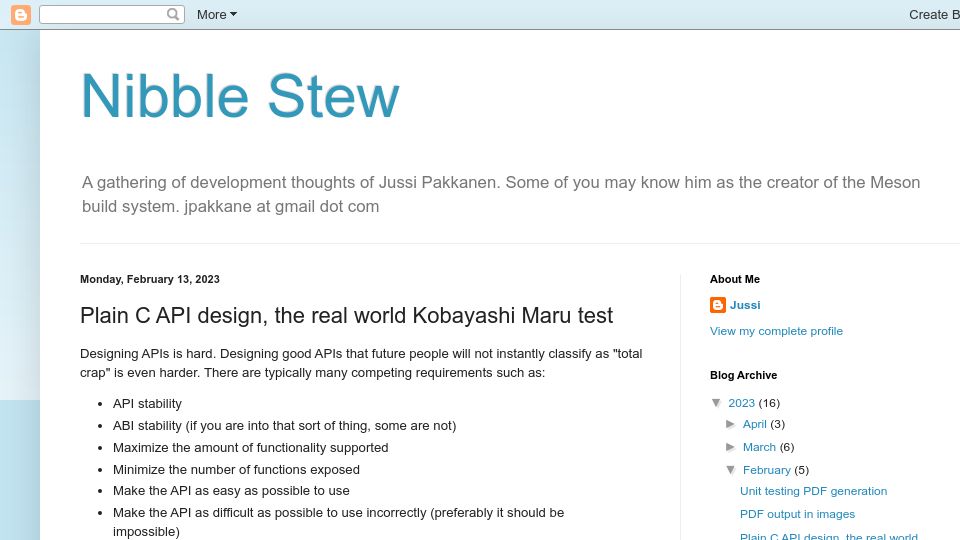The width and height of the screenshot is (960, 540).
Task: Click Make the API as difficult bullet
Action: coord(338,522)
